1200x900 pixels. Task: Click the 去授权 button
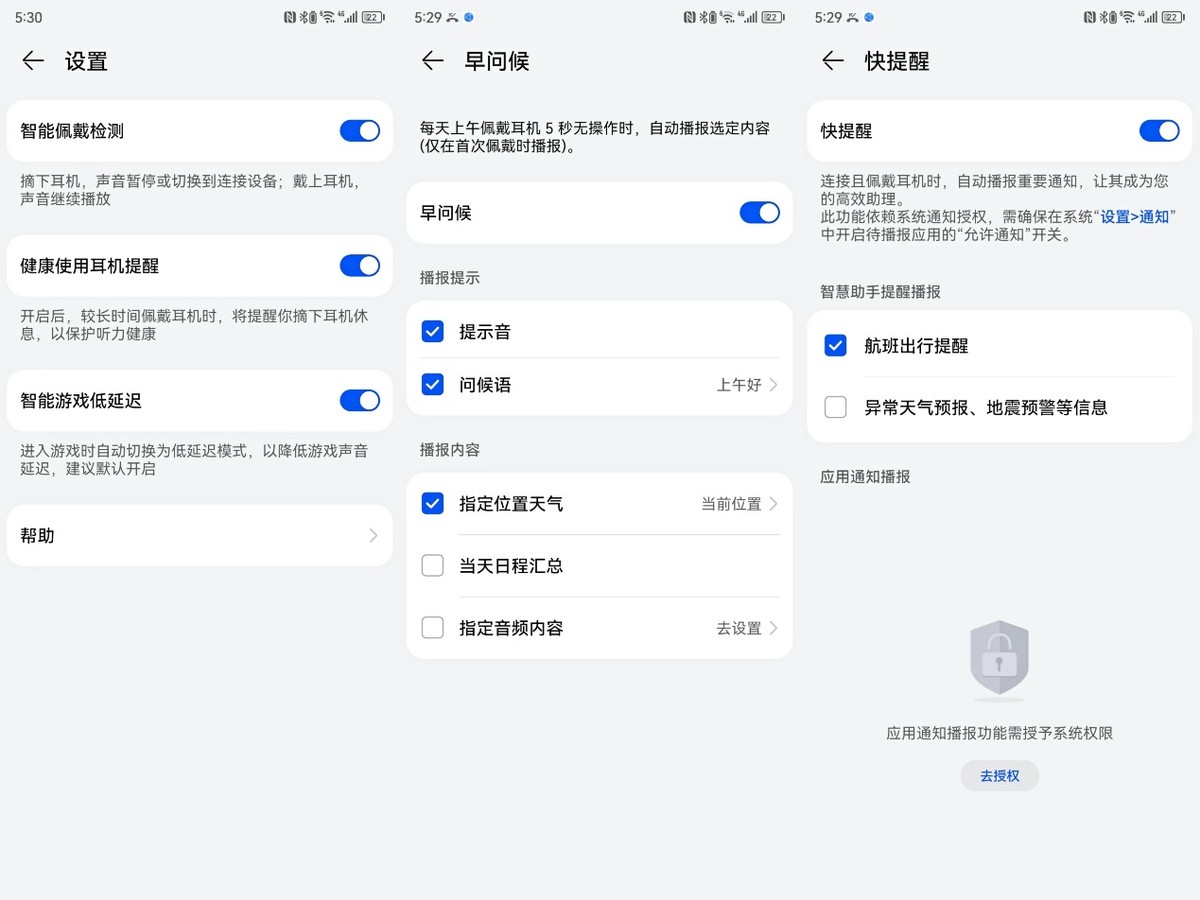pos(999,775)
